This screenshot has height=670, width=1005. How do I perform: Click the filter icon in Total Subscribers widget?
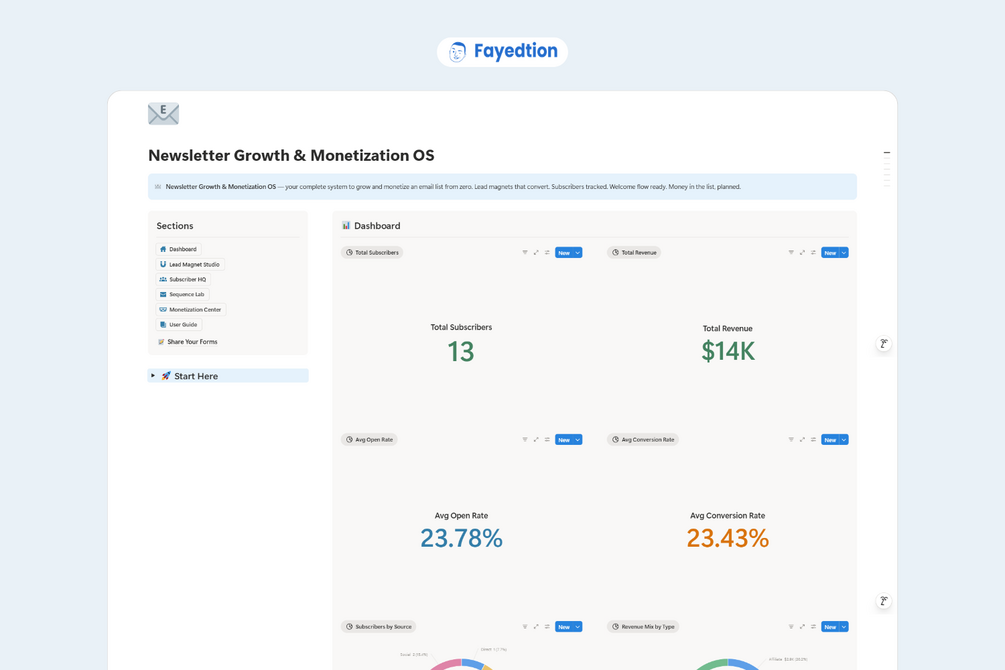tap(525, 253)
